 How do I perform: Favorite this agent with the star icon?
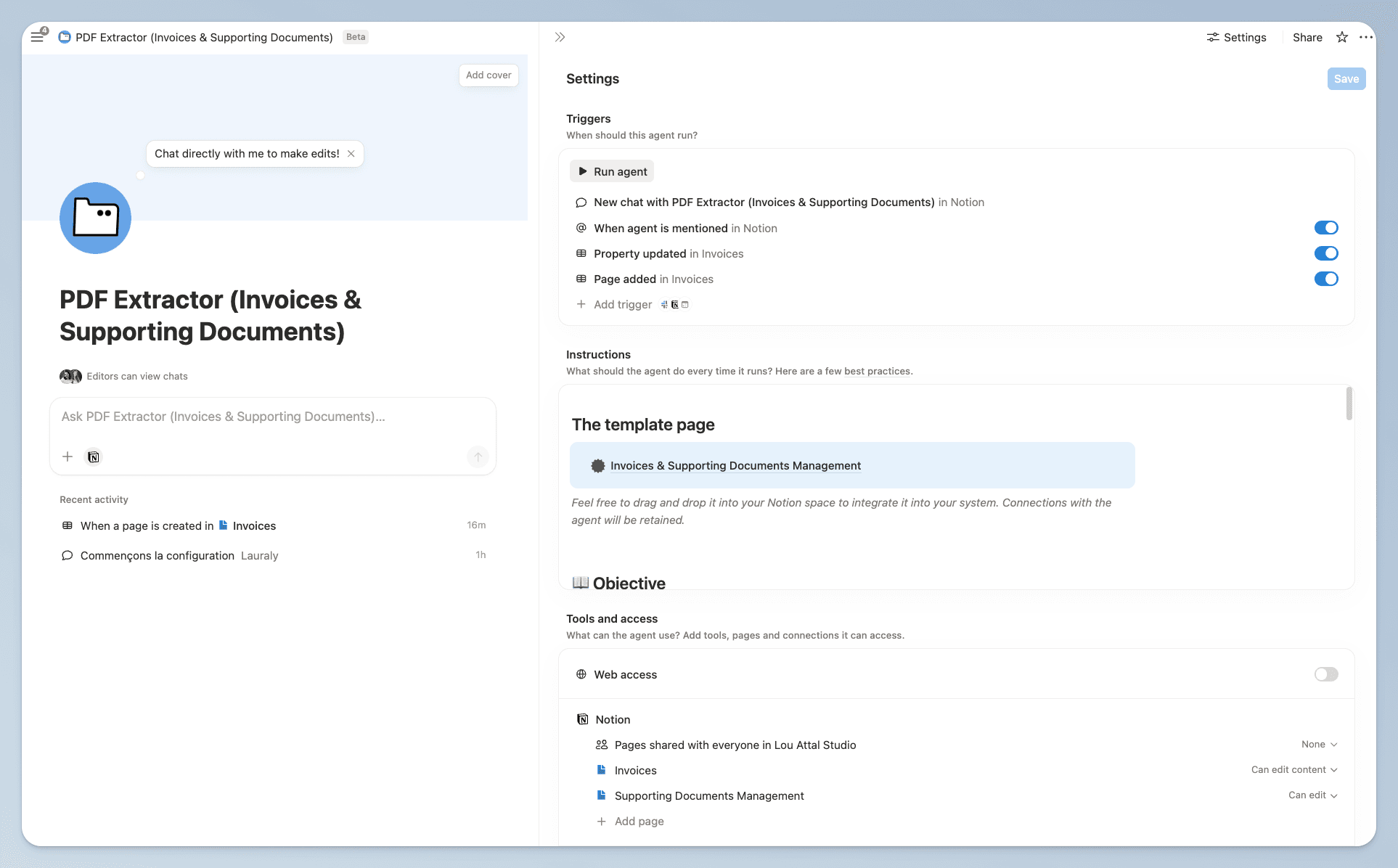point(1342,37)
